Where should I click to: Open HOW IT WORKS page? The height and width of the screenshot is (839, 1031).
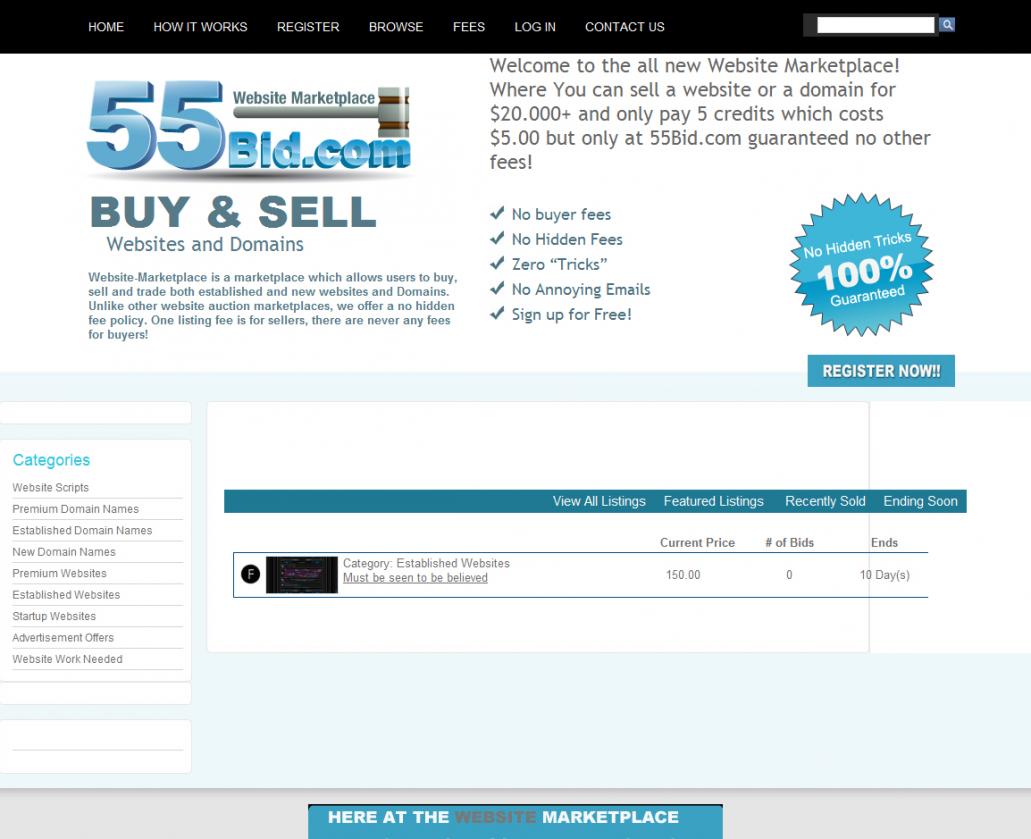[201, 27]
